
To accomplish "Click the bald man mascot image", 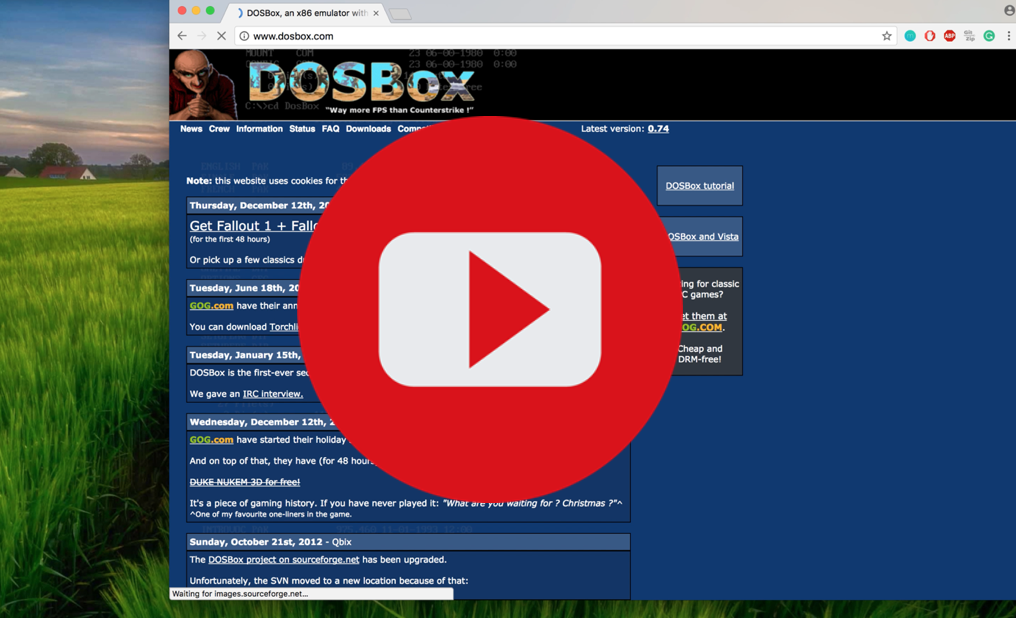I will pos(202,85).
